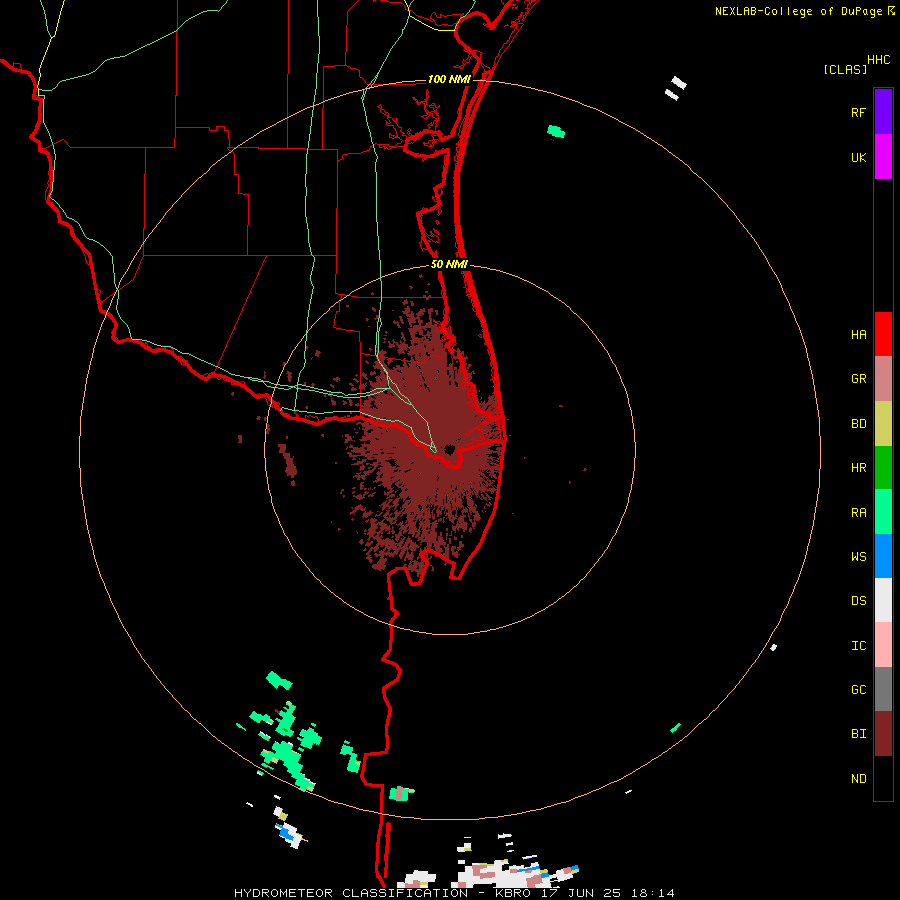Click the BI biological legend swatch

click(883, 734)
